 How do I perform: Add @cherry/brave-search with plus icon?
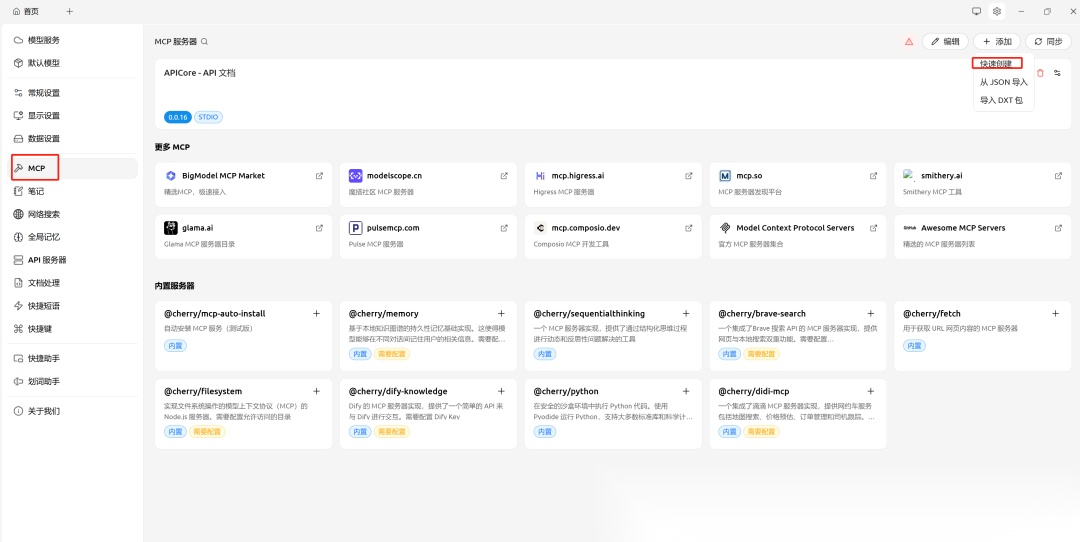point(871,313)
